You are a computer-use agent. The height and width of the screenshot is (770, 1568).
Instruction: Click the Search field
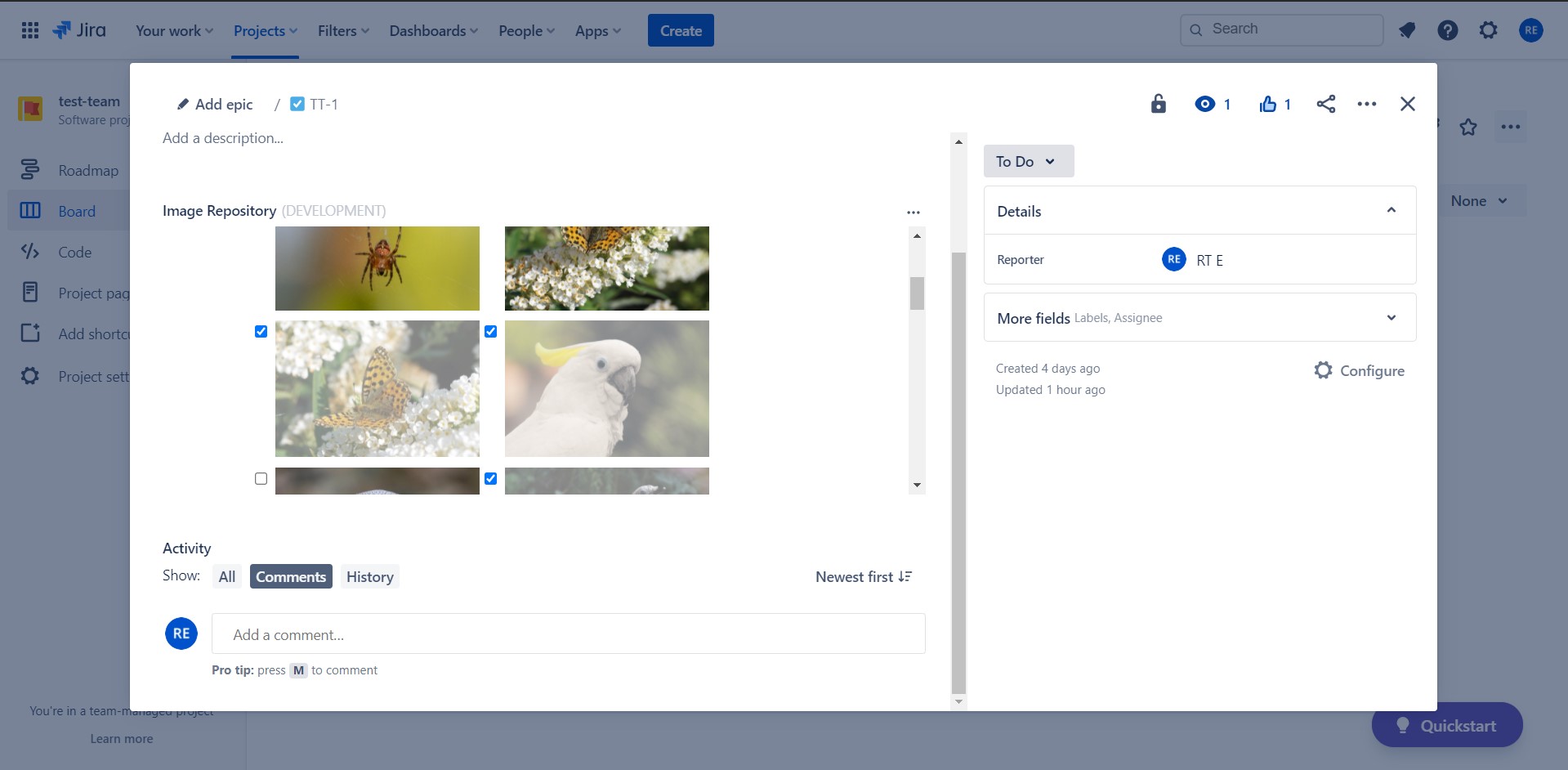pos(1281,29)
